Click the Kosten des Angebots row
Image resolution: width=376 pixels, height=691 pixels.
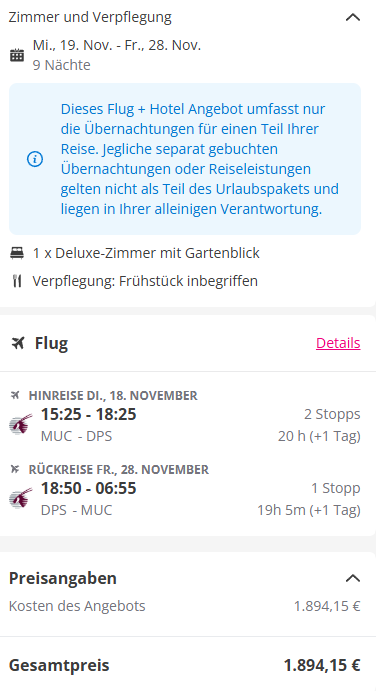pos(185,606)
